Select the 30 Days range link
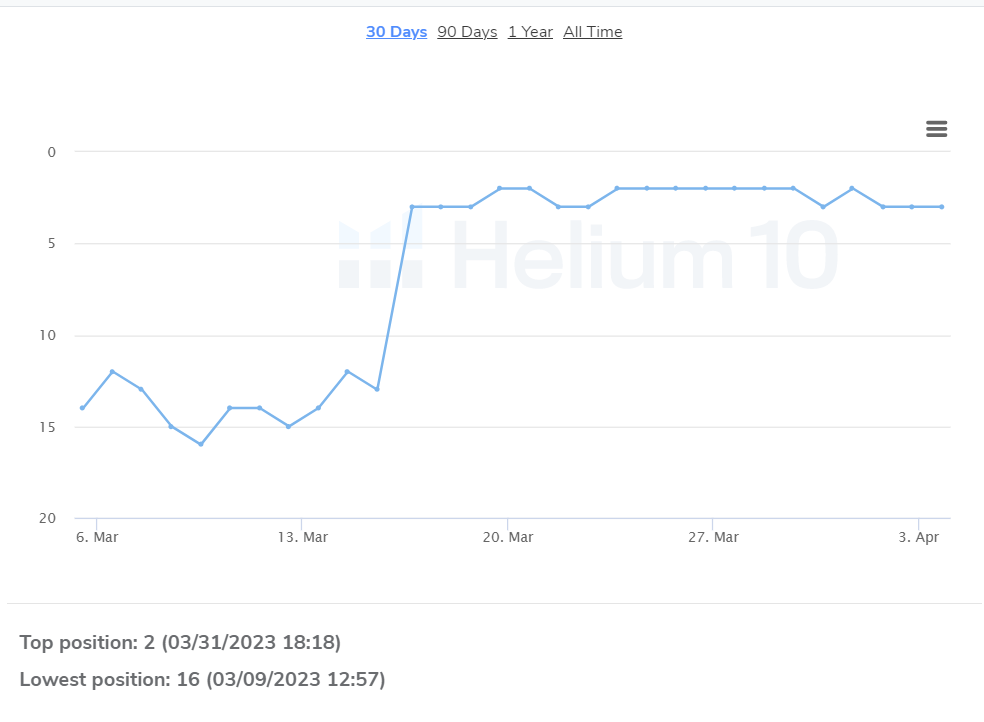The height and width of the screenshot is (722, 984). (x=397, y=31)
